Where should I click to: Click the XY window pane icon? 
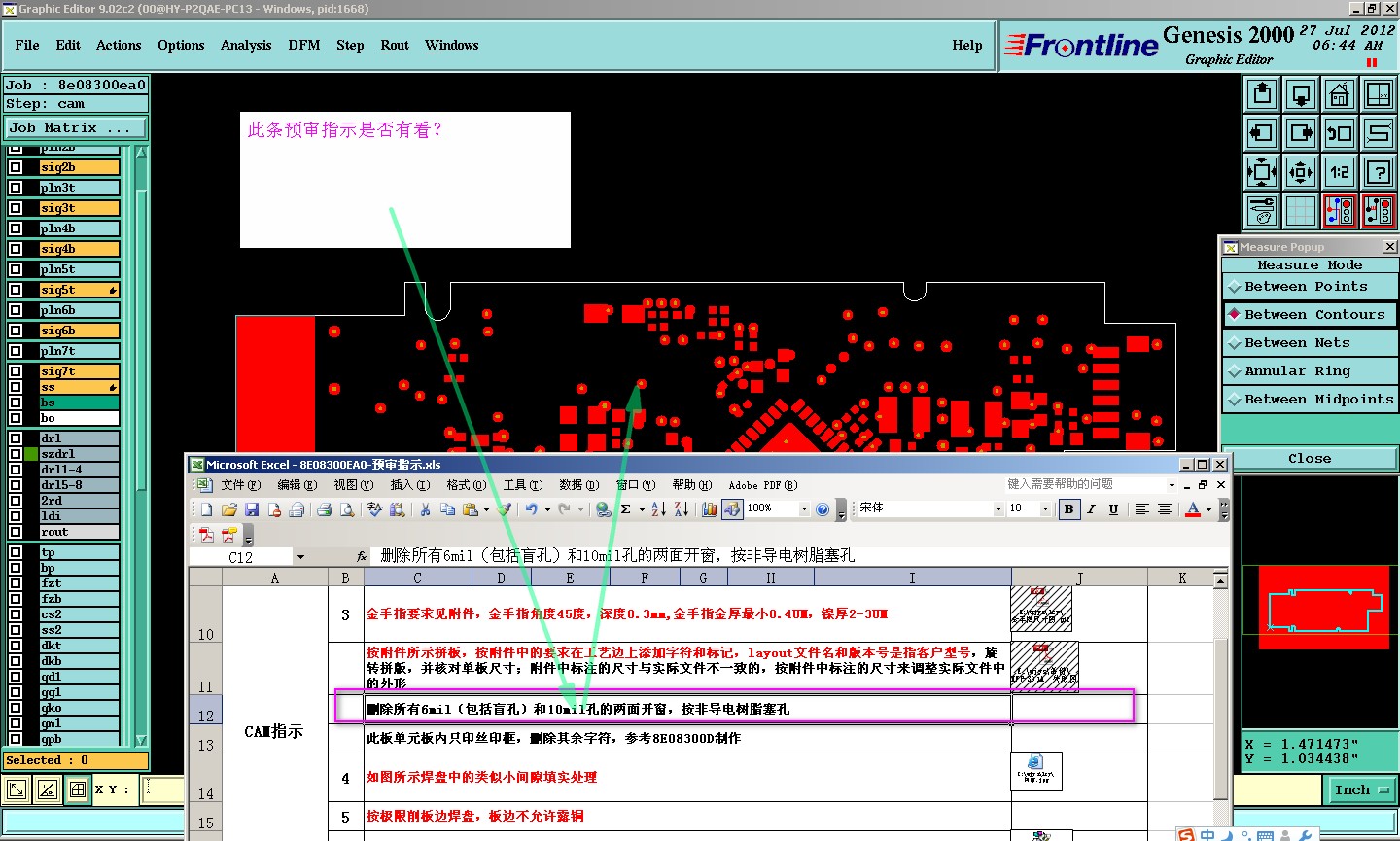click(x=1379, y=95)
